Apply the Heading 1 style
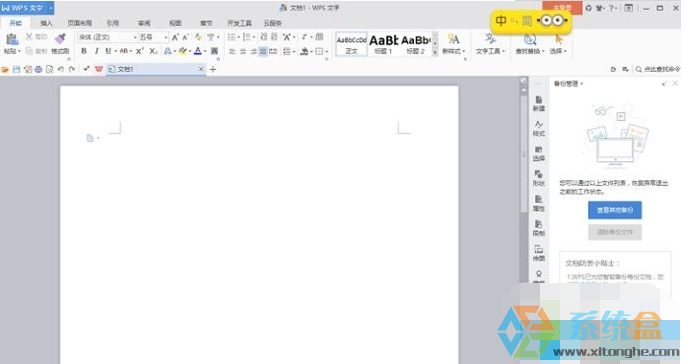690x364 pixels. pyautogui.click(x=383, y=44)
